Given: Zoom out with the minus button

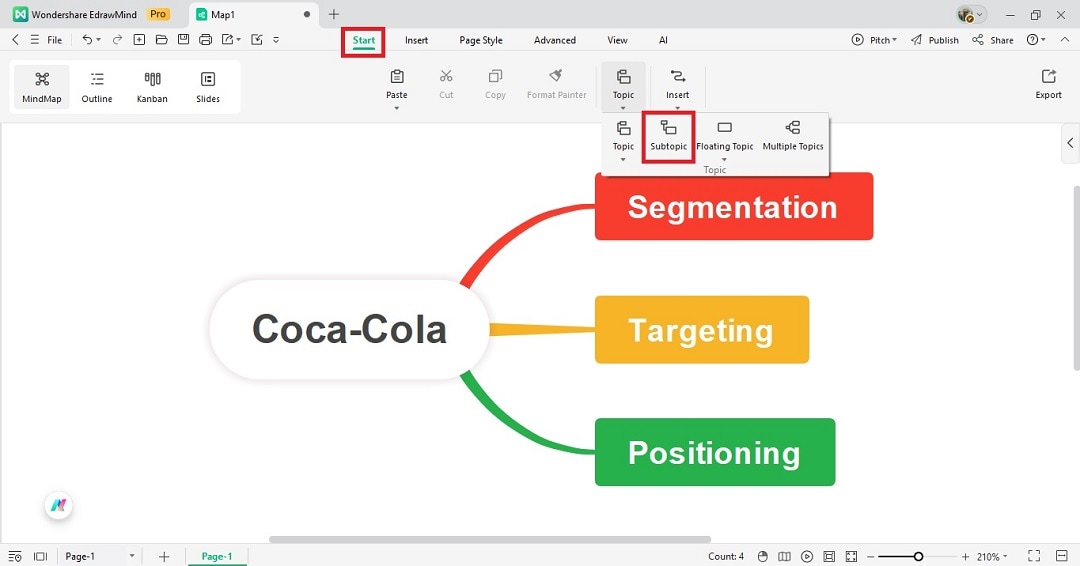Looking at the screenshot, I should (x=870, y=556).
